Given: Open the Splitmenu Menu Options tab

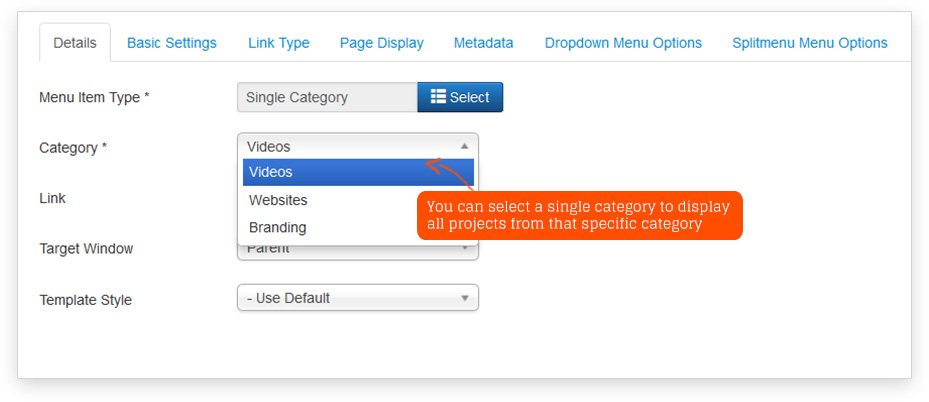Looking at the screenshot, I should pos(809,43).
